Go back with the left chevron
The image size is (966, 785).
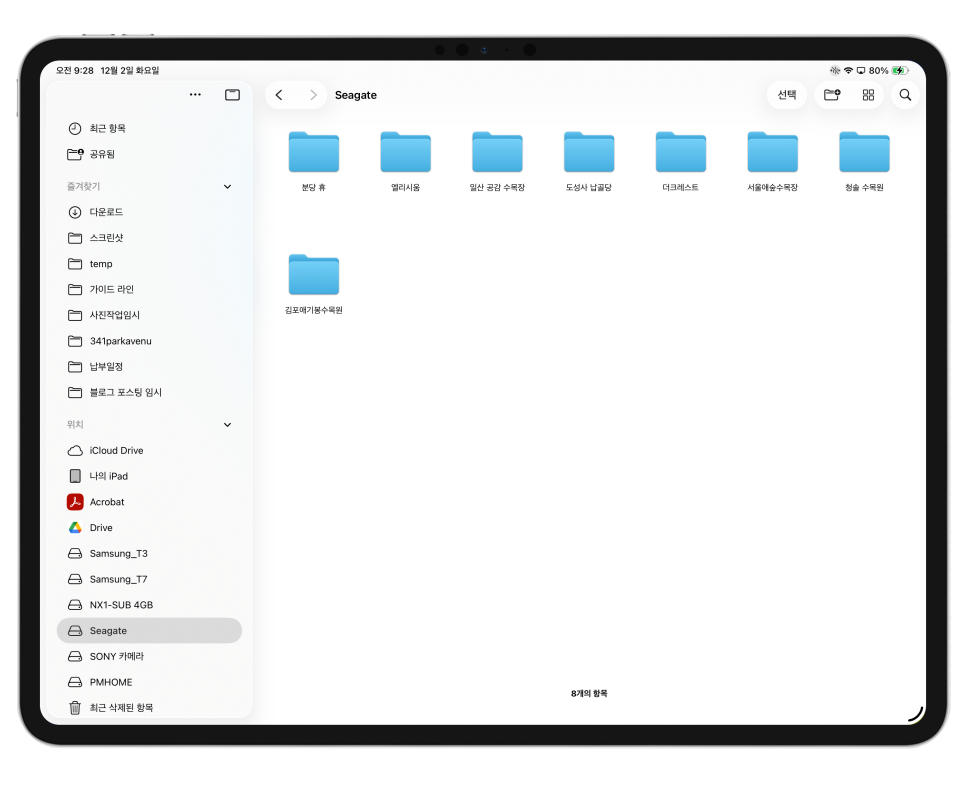click(279, 95)
